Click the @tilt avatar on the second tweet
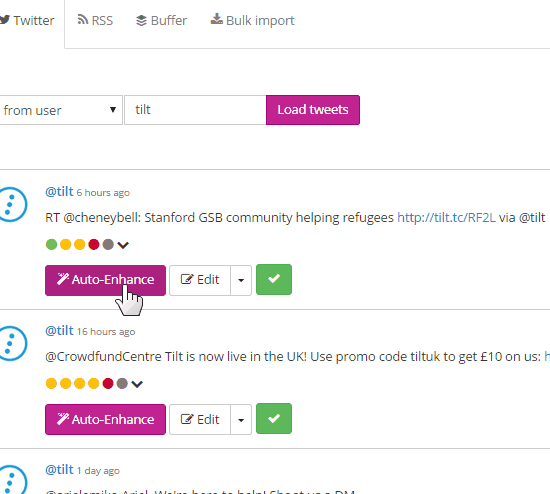550x494 pixels. tap(12, 343)
